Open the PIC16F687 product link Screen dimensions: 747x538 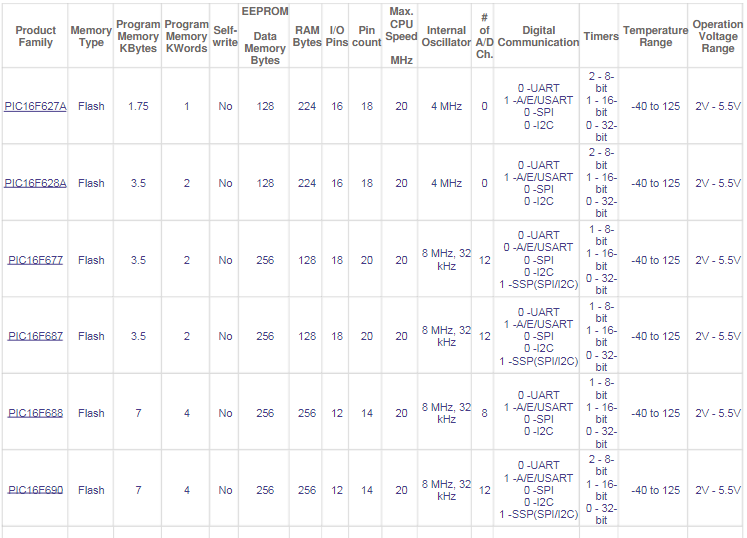[35, 336]
